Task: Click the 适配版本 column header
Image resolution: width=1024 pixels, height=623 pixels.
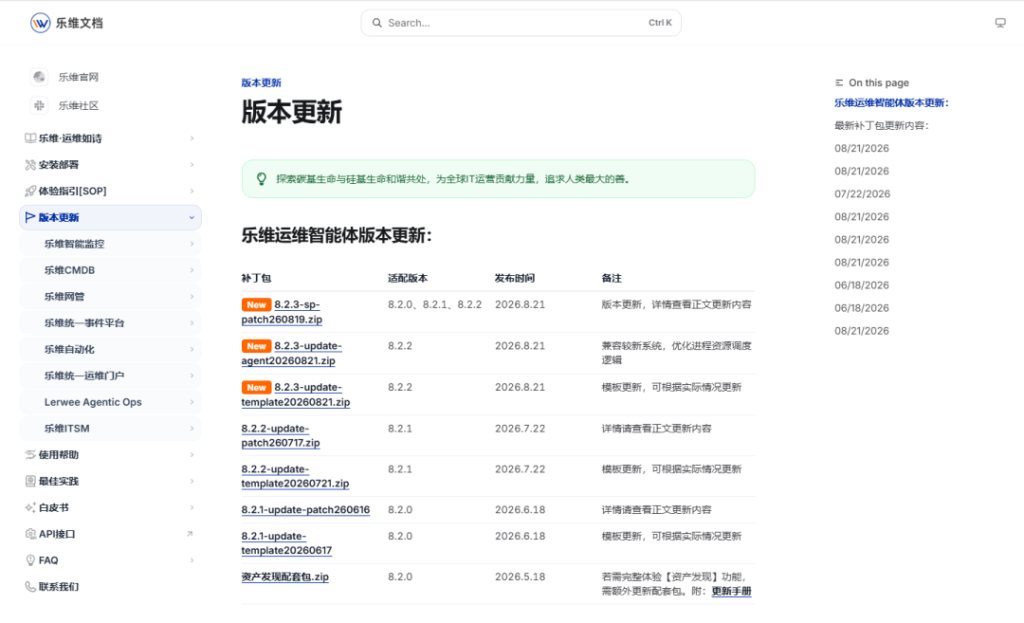Action: (x=408, y=278)
